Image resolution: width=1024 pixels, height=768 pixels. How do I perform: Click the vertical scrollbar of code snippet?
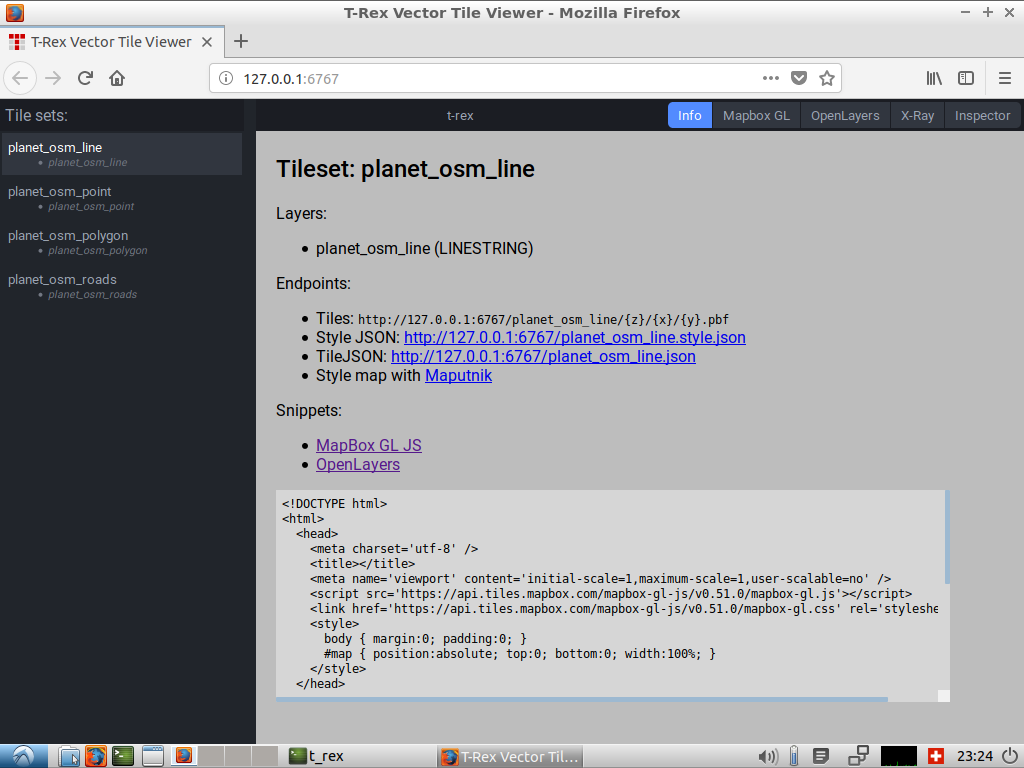(x=947, y=537)
